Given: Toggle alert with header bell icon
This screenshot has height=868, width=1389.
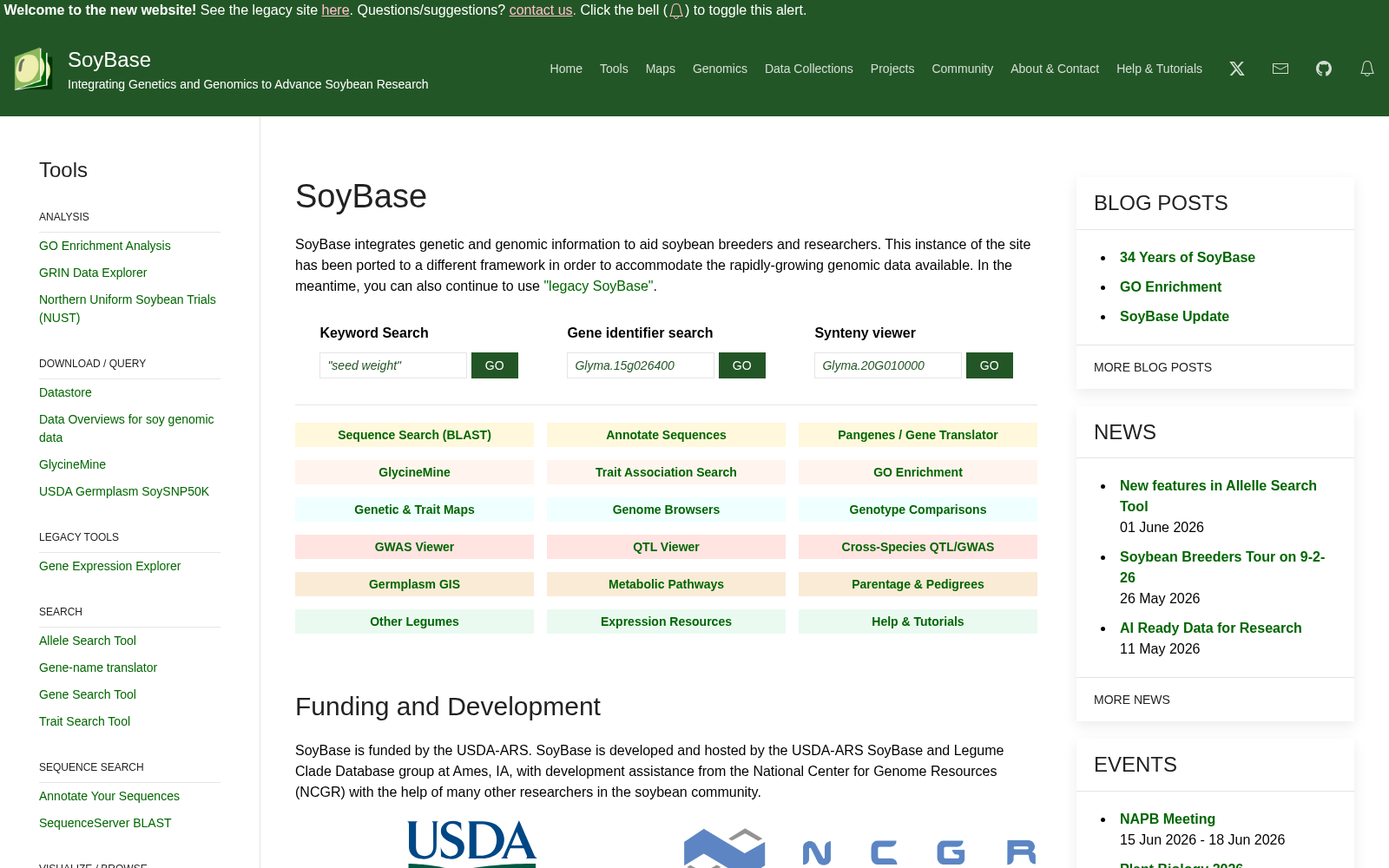Looking at the screenshot, I should click(1367, 69).
